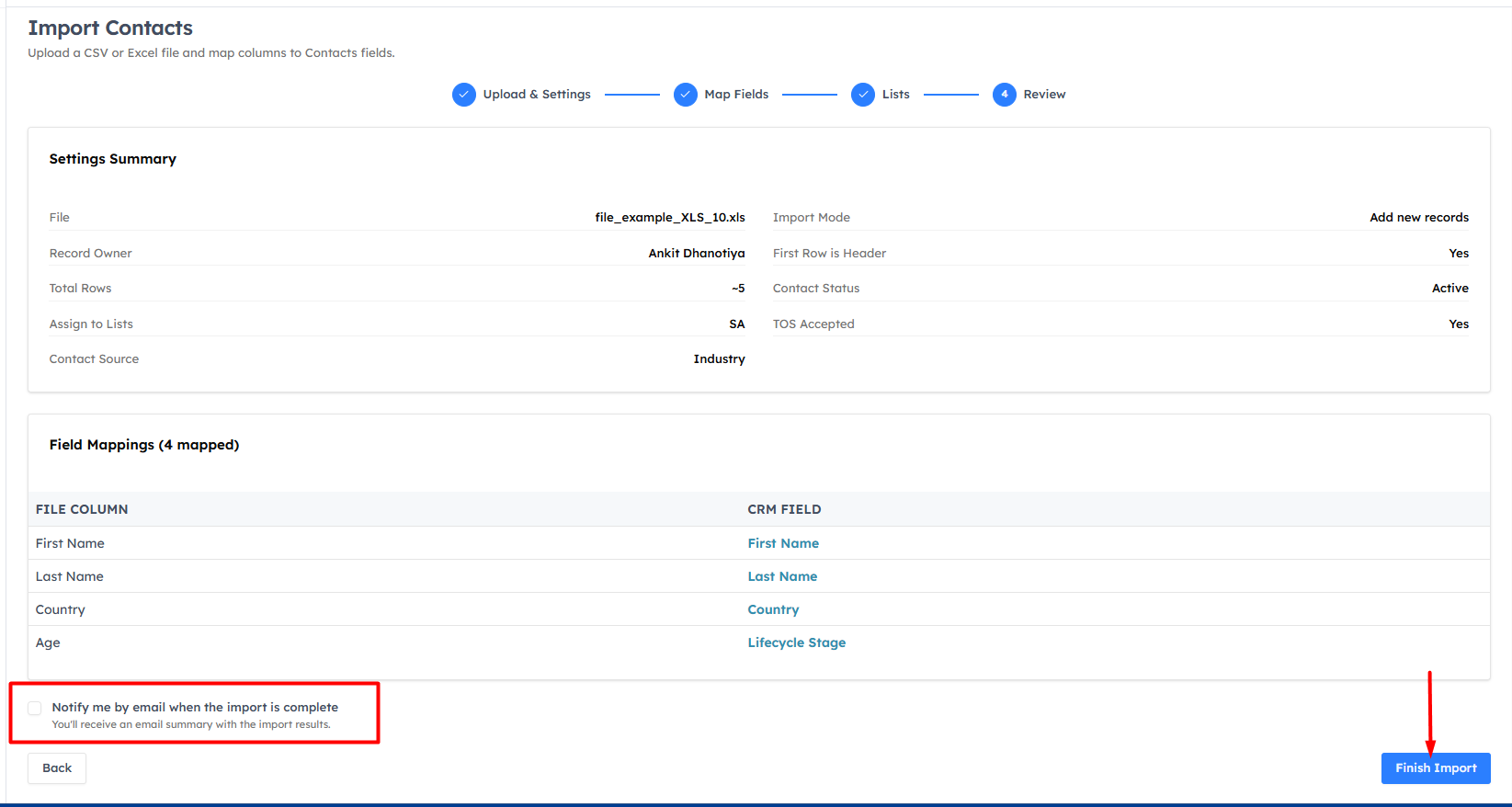Click the First Row is Header value Yes
Image resolution: width=1512 pixels, height=807 pixels.
click(1459, 254)
